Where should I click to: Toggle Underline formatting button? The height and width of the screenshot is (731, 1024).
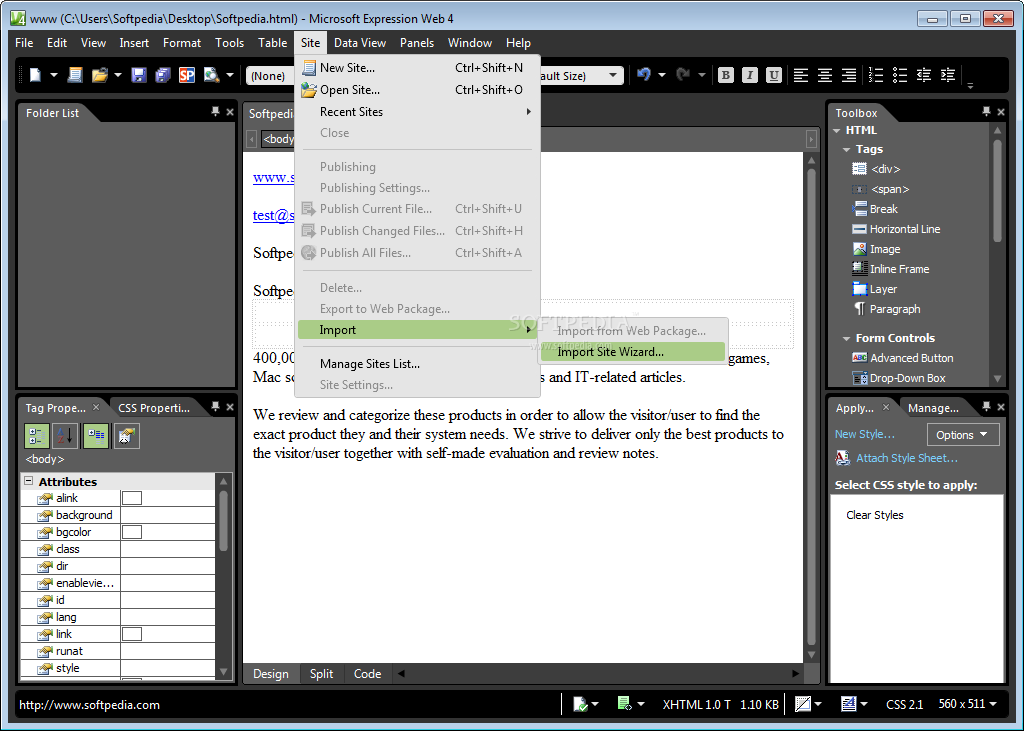click(774, 75)
